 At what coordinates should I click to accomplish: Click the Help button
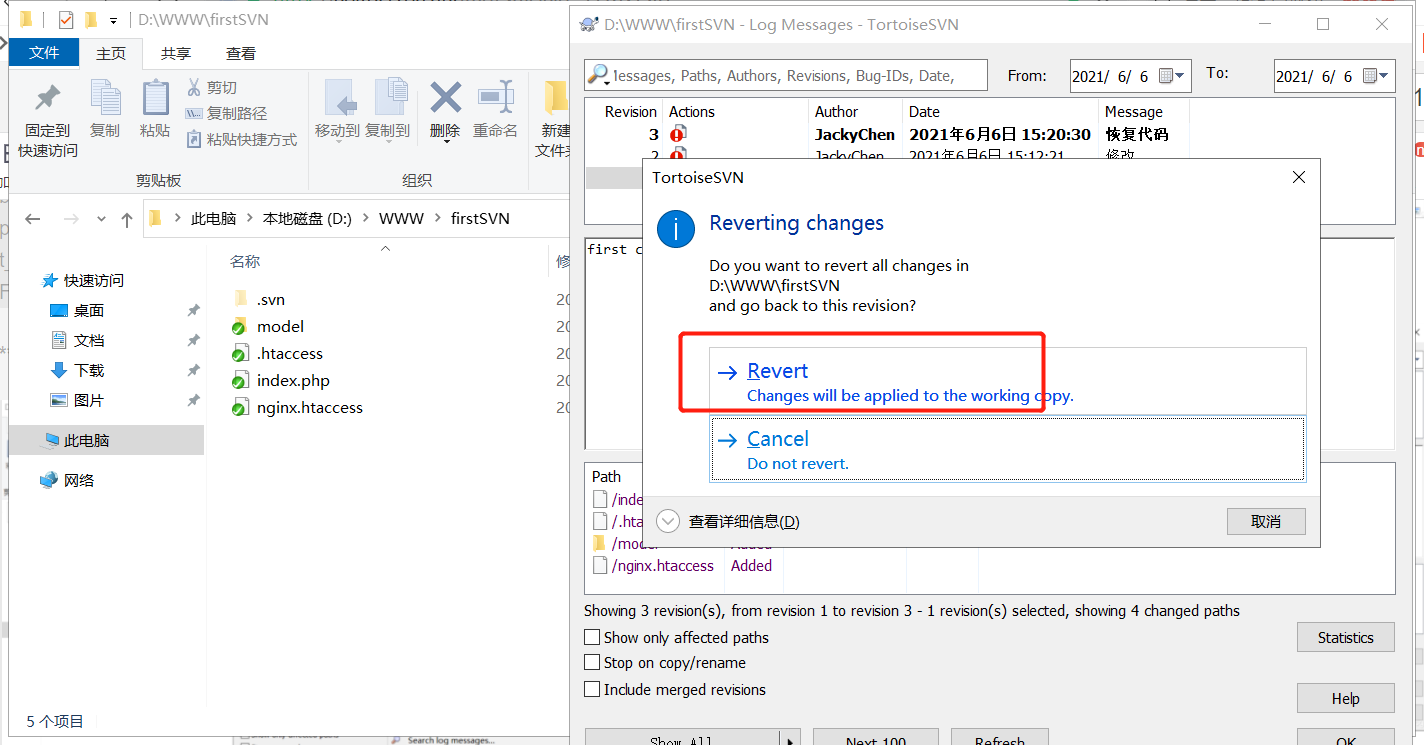pyautogui.click(x=1345, y=699)
